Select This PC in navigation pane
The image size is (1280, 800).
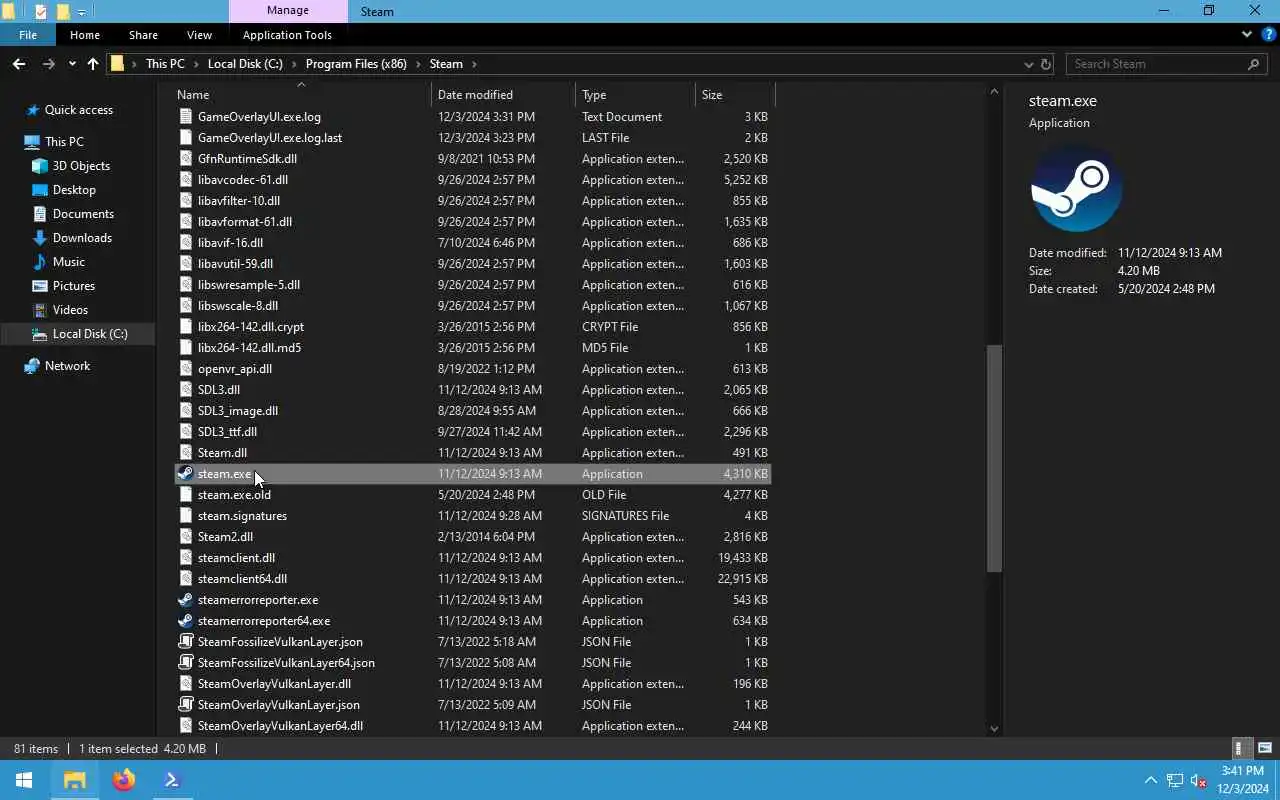[64, 142]
